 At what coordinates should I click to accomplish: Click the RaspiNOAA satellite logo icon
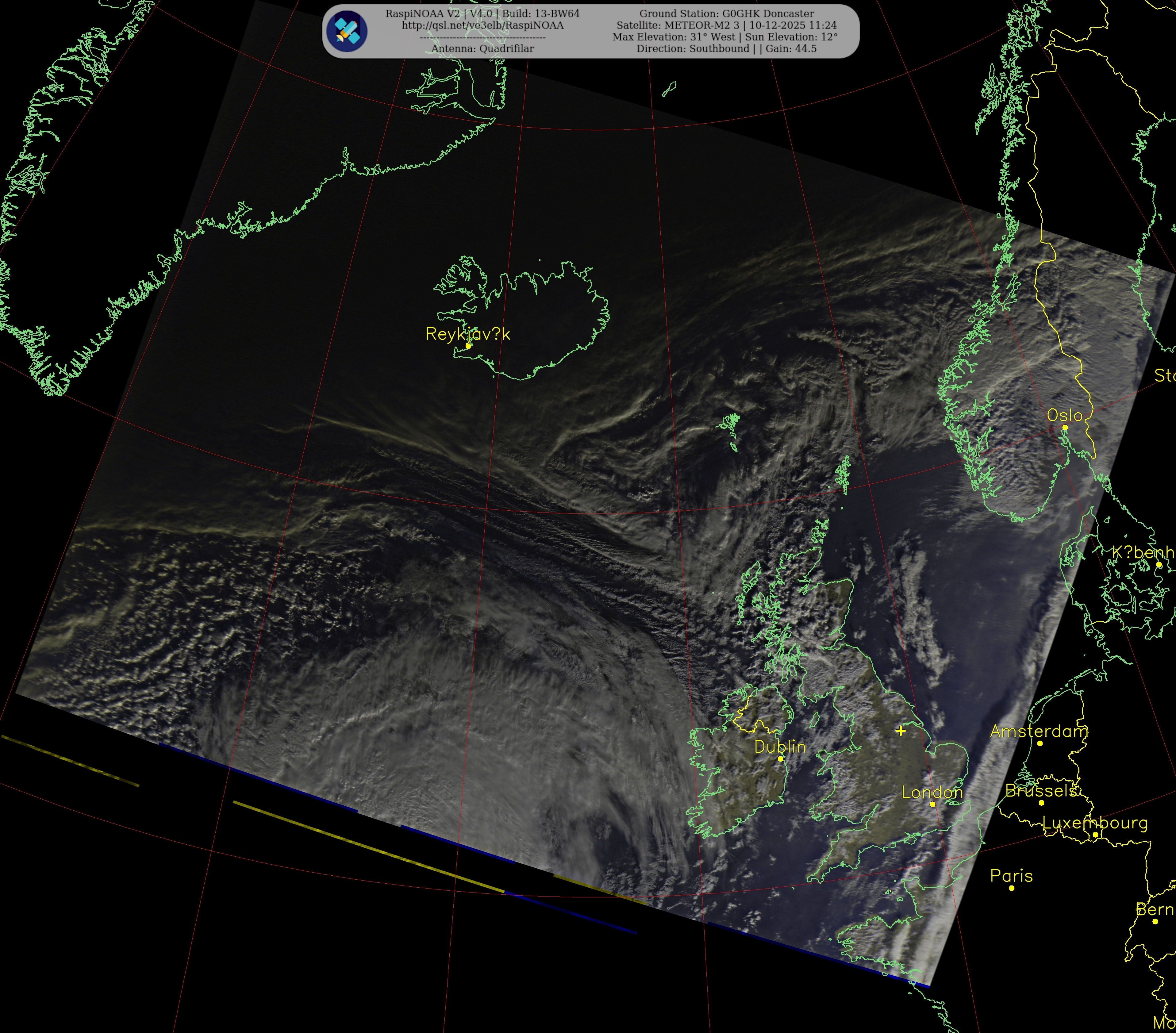347,31
